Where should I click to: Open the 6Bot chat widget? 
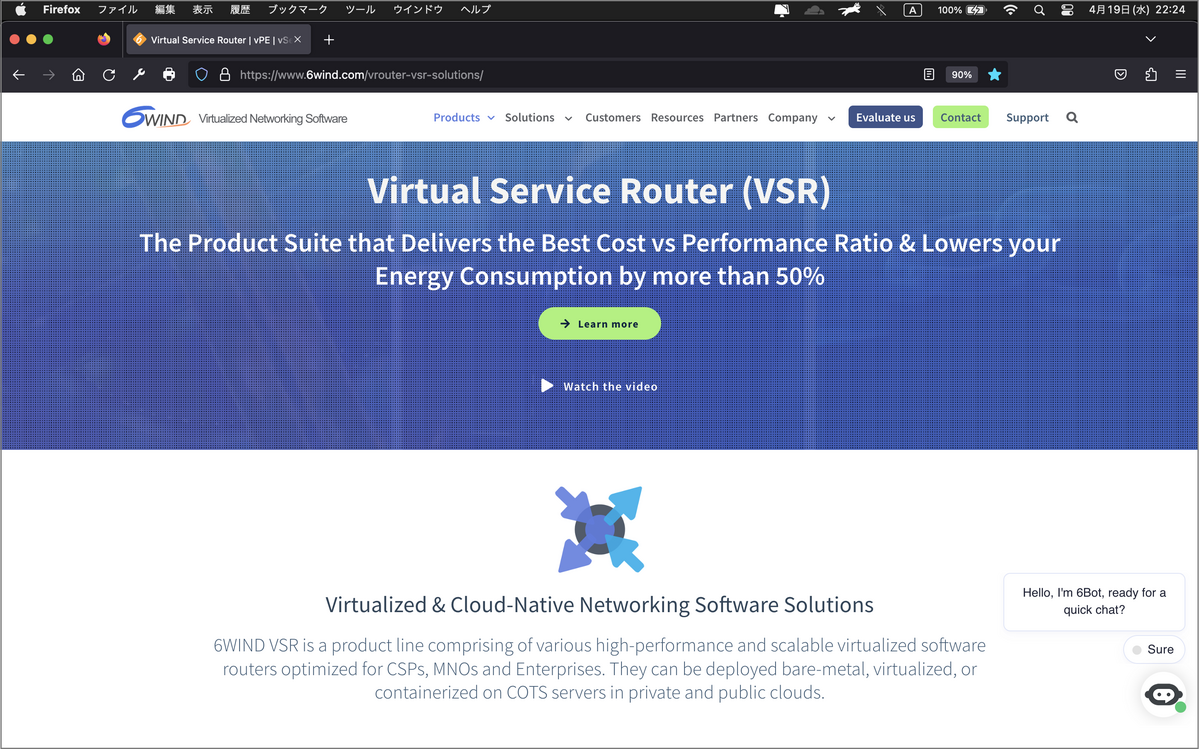[1163, 694]
